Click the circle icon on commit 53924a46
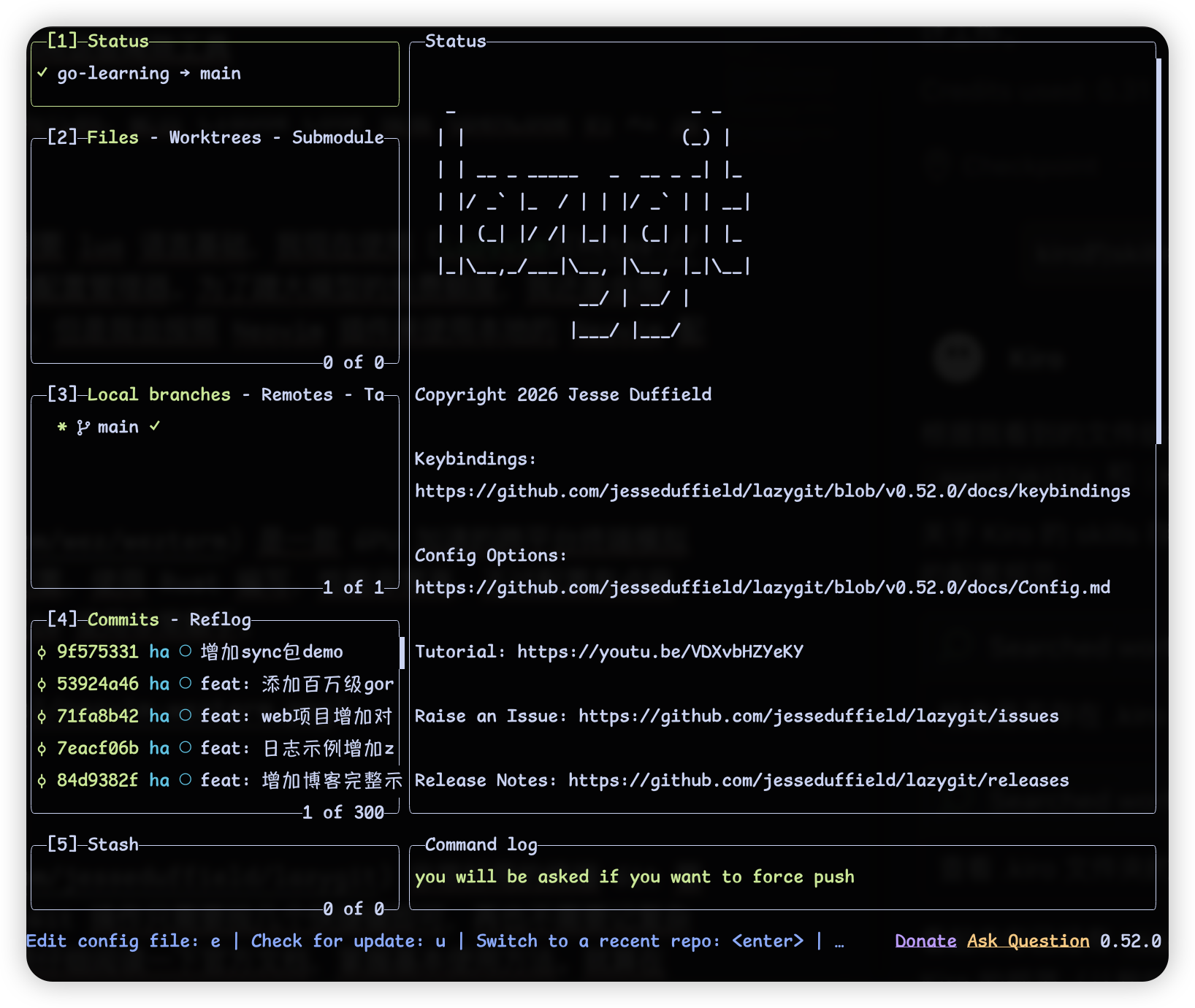Image resolution: width=1195 pixels, height=1008 pixels. [186, 684]
